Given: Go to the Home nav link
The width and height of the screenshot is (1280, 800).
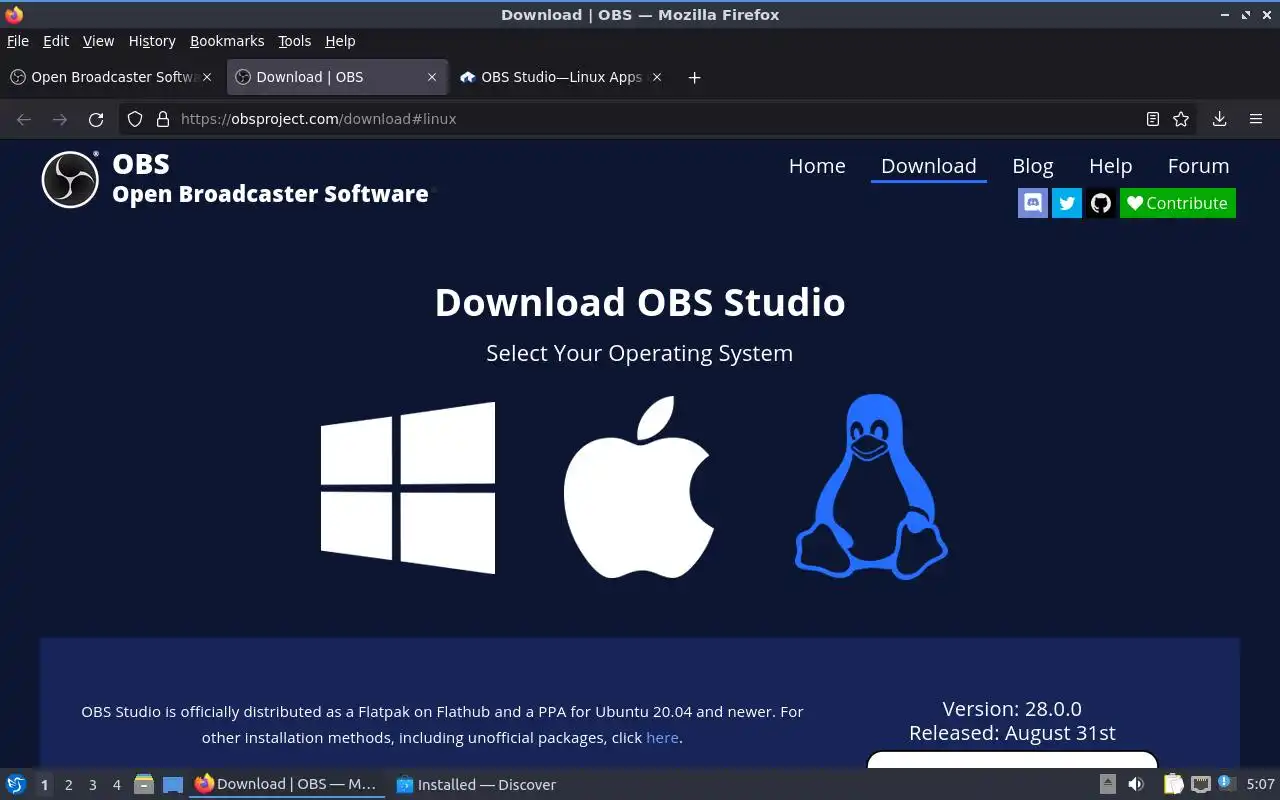Looking at the screenshot, I should pyautogui.click(x=817, y=166).
